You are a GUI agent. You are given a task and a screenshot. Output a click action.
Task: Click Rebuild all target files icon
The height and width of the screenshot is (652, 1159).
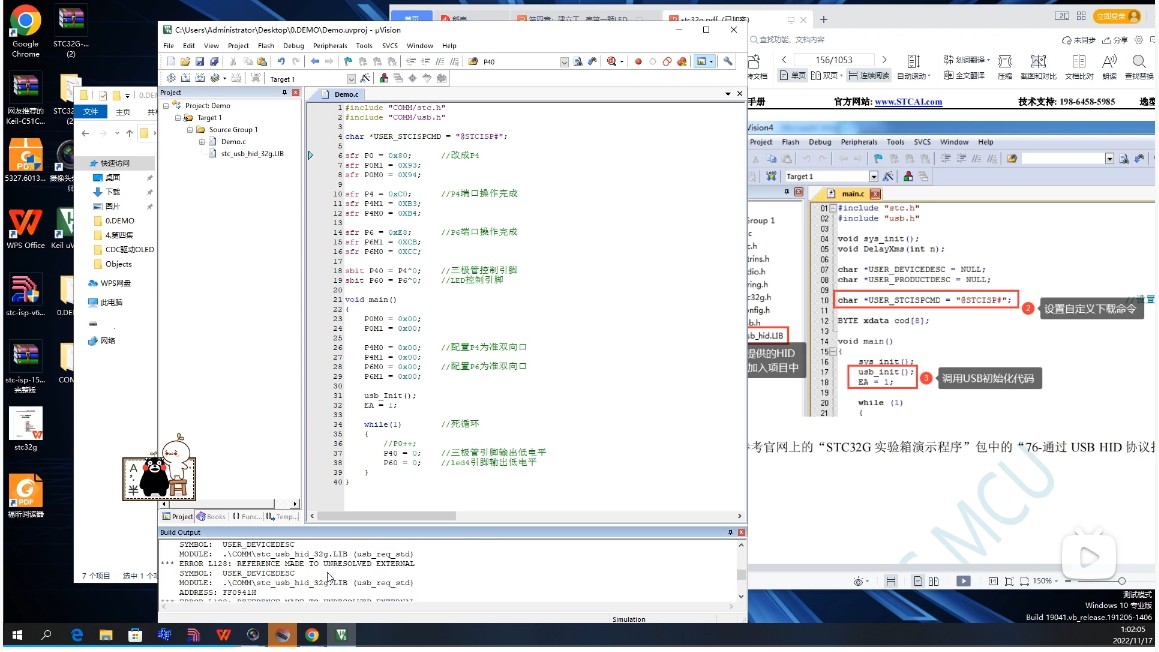point(200,78)
